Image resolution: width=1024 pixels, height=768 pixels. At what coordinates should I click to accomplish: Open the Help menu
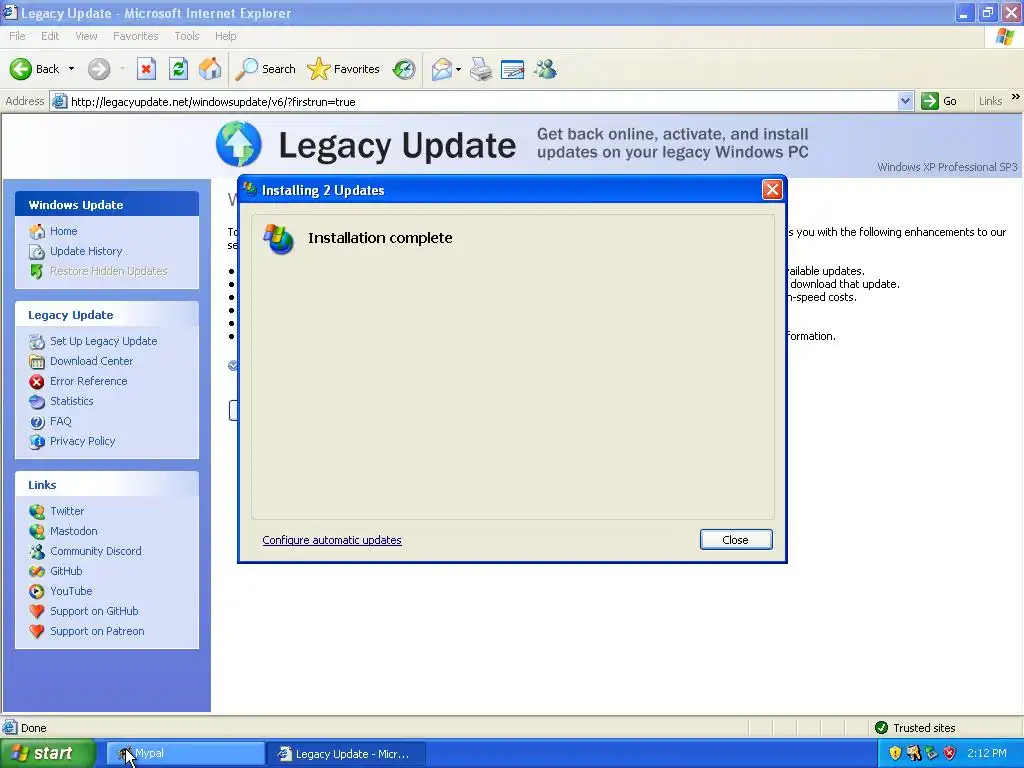click(x=225, y=36)
